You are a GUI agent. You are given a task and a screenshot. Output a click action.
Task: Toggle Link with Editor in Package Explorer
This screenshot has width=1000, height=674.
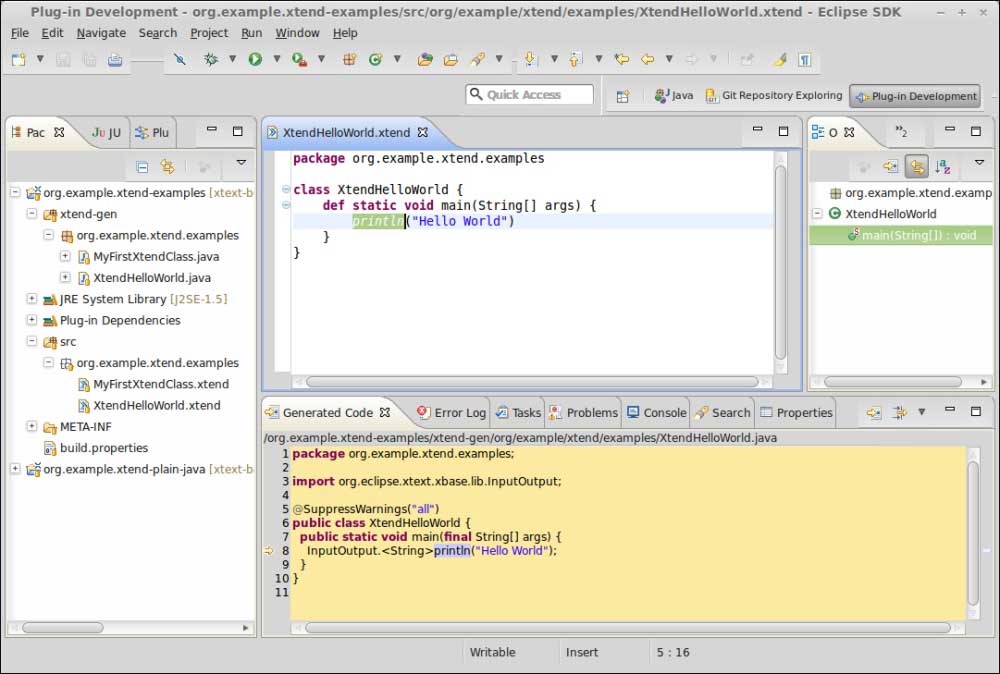coord(168,167)
